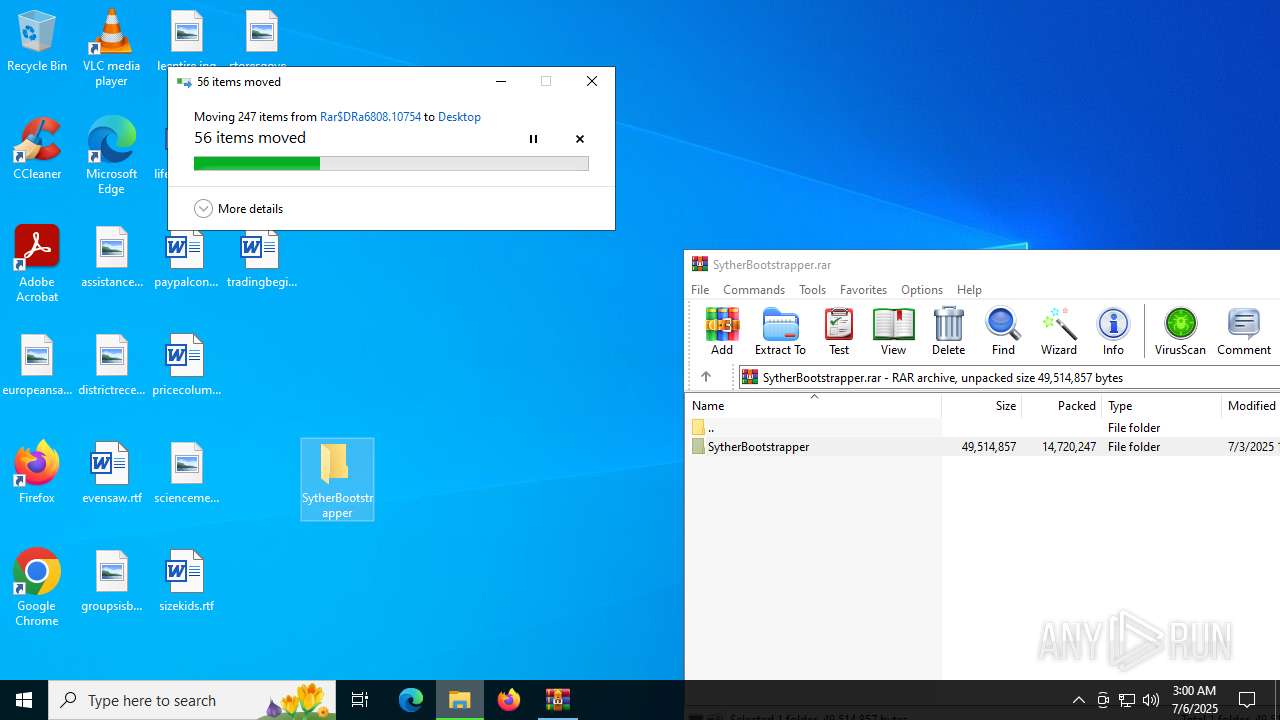Open the Windows Start menu
Image resolution: width=1280 pixels, height=720 pixels.
[24, 700]
